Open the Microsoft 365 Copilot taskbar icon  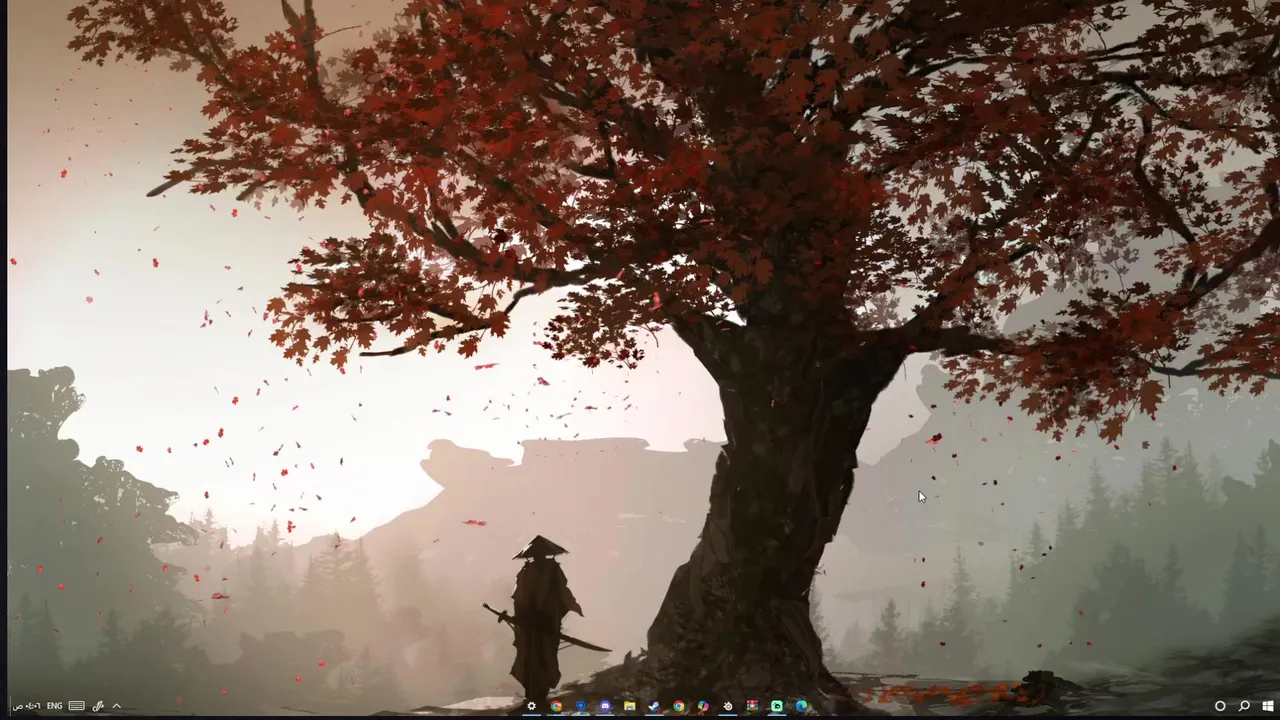pyautogui.click(x=703, y=706)
